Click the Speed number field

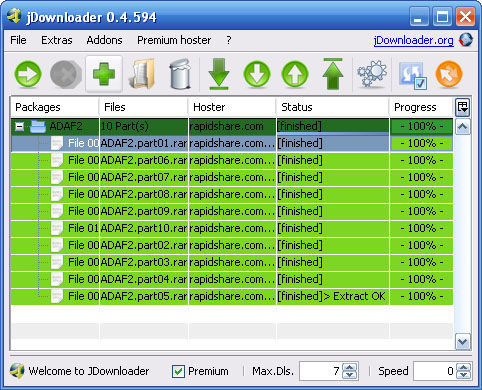point(435,371)
